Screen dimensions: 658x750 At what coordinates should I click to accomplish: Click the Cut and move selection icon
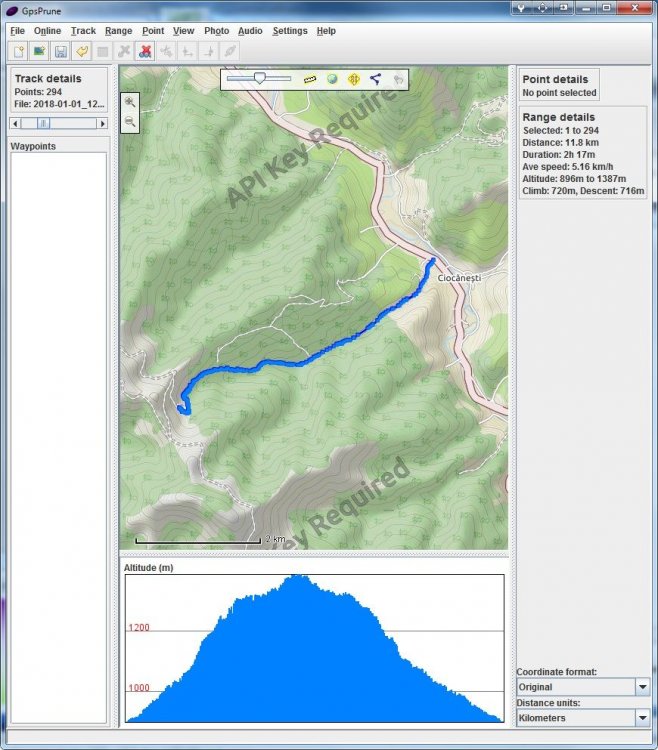pyautogui.click(x=166, y=52)
